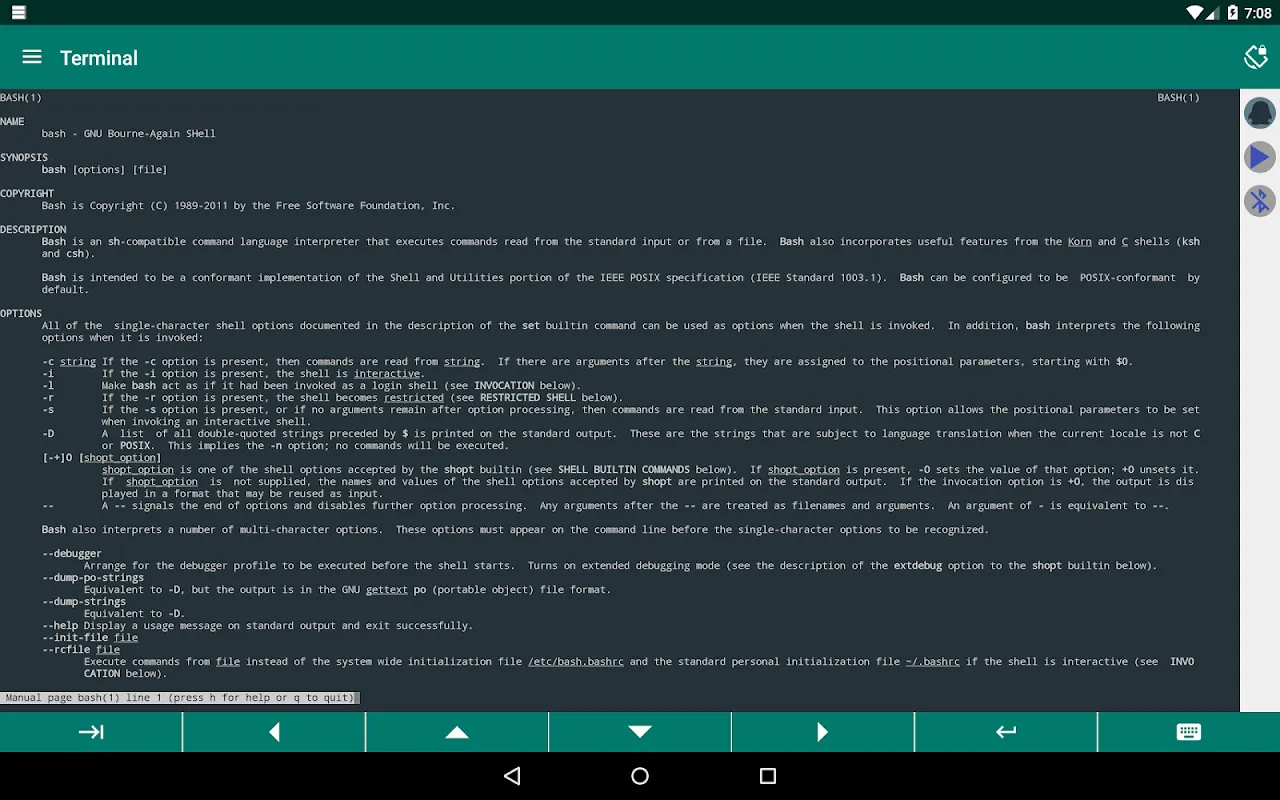Image resolution: width=1280 pixels, height=800 pixels.
Task: Toggle the screen rotation lock icon
Action: tap(1256, 57)
